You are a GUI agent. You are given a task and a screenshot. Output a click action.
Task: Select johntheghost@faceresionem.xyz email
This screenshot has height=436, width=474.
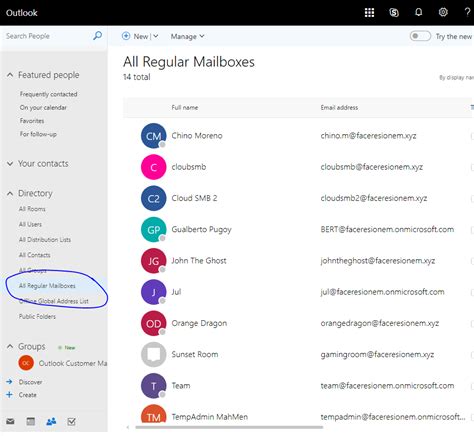(378, 261)
